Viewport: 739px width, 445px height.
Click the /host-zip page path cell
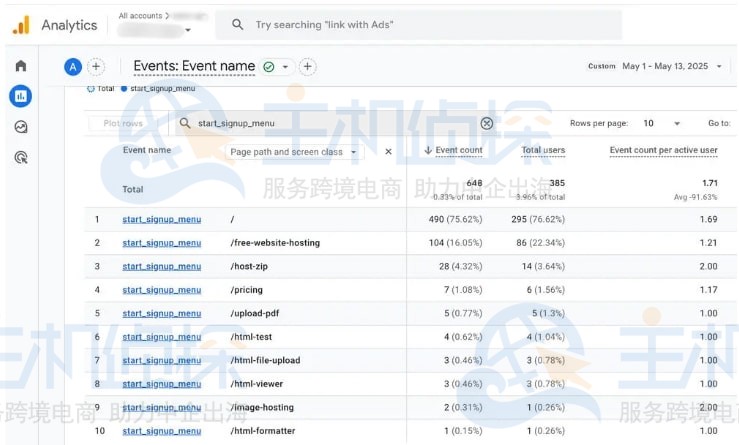point(249,267)
